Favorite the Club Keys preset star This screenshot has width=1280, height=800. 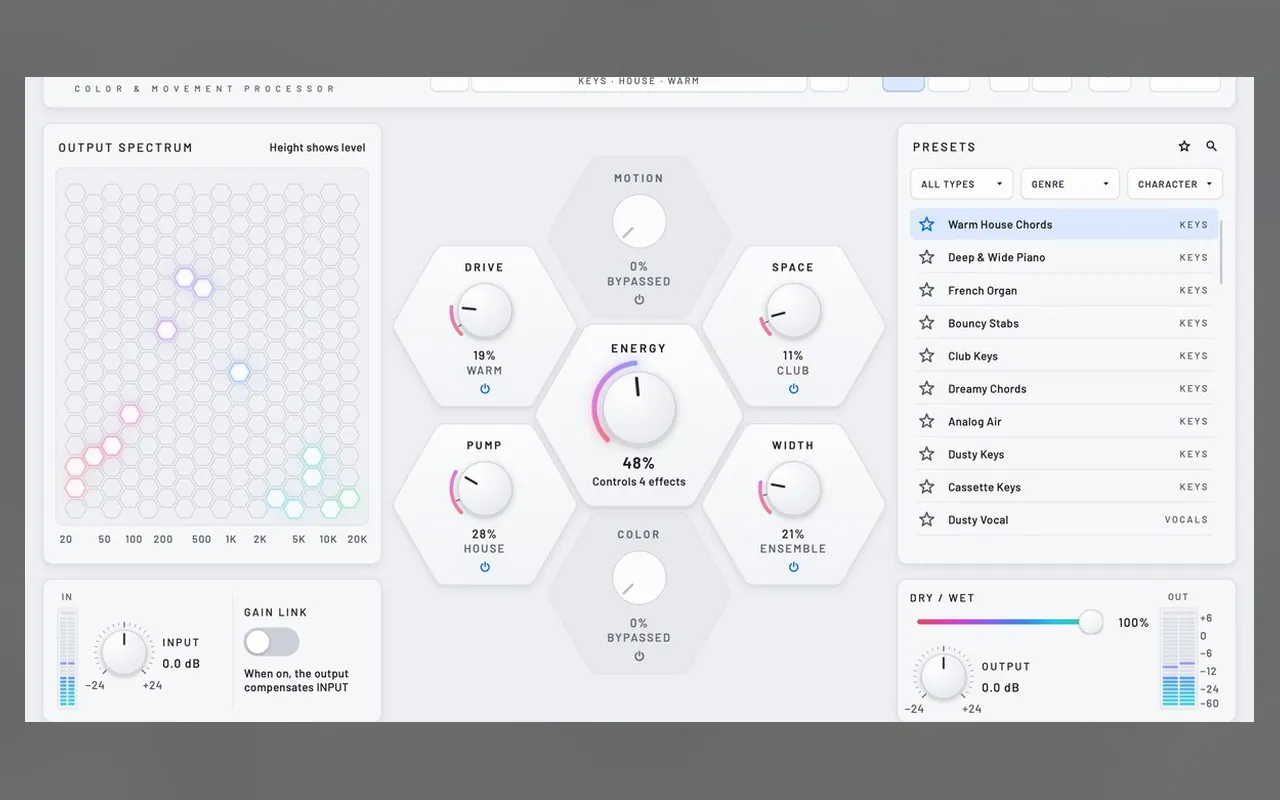pos(927,356)
